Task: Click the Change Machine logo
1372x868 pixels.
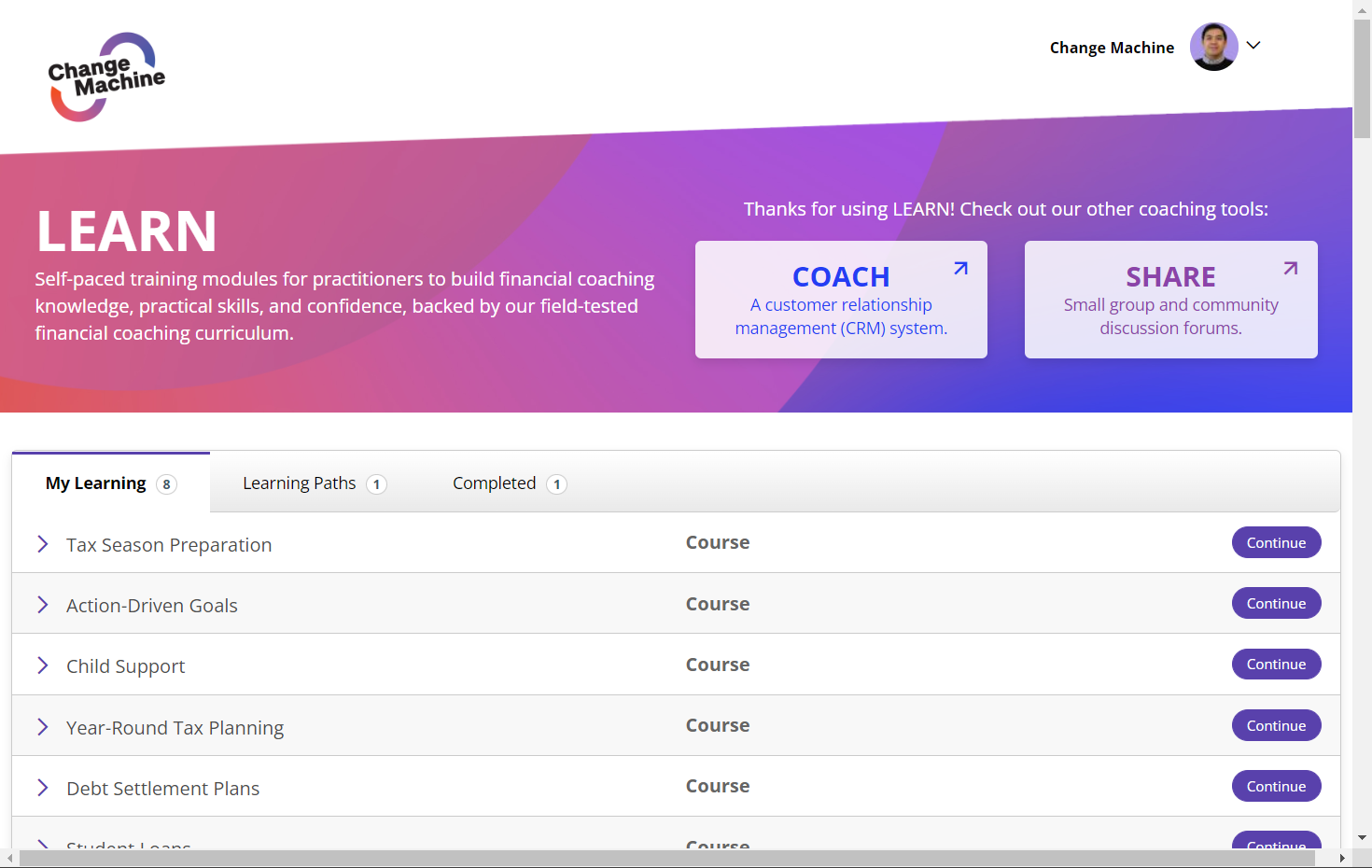Action: (x=106, y=77)
